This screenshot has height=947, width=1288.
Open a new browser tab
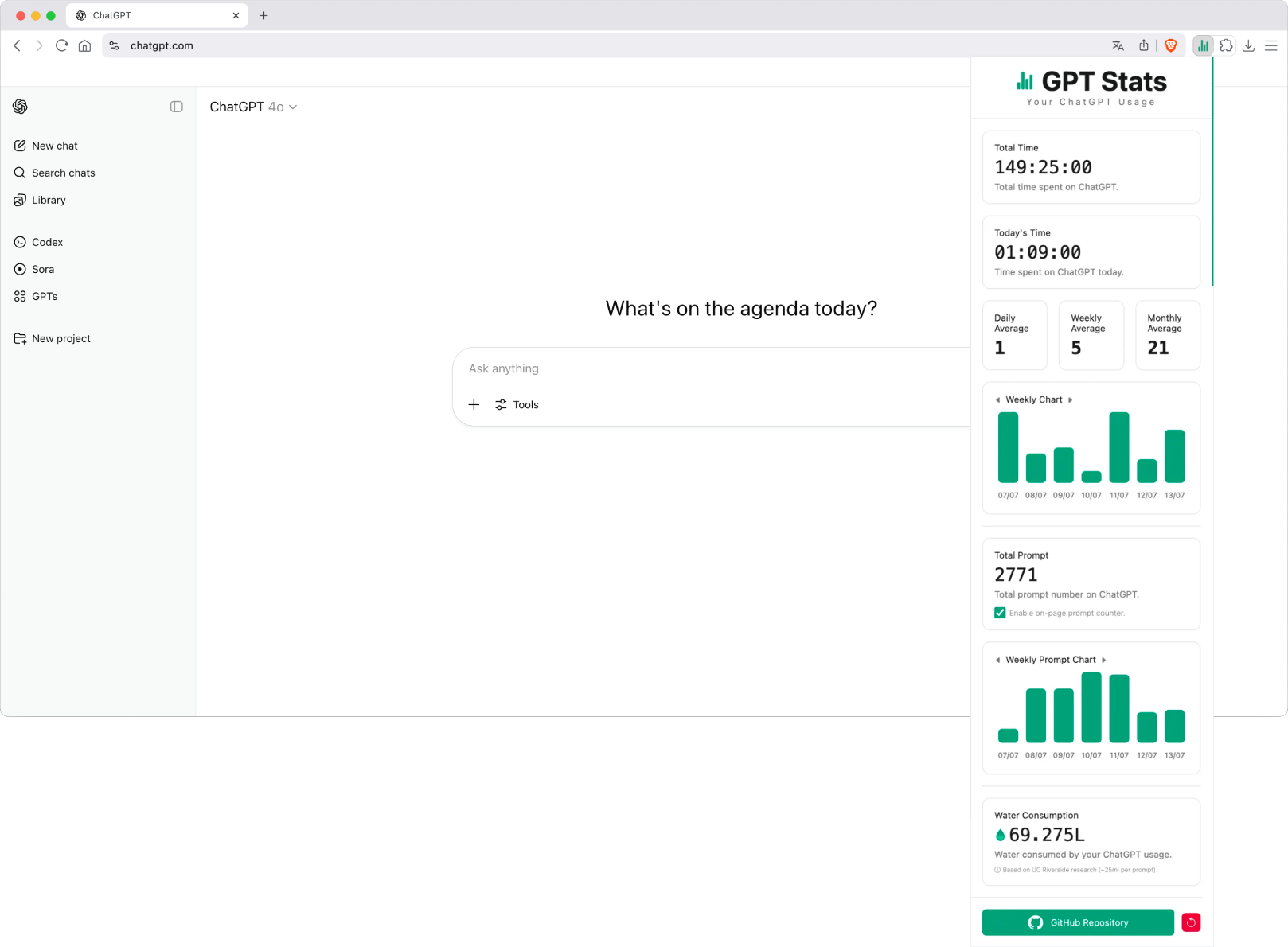pyautogui.click(x=264, y=14)
